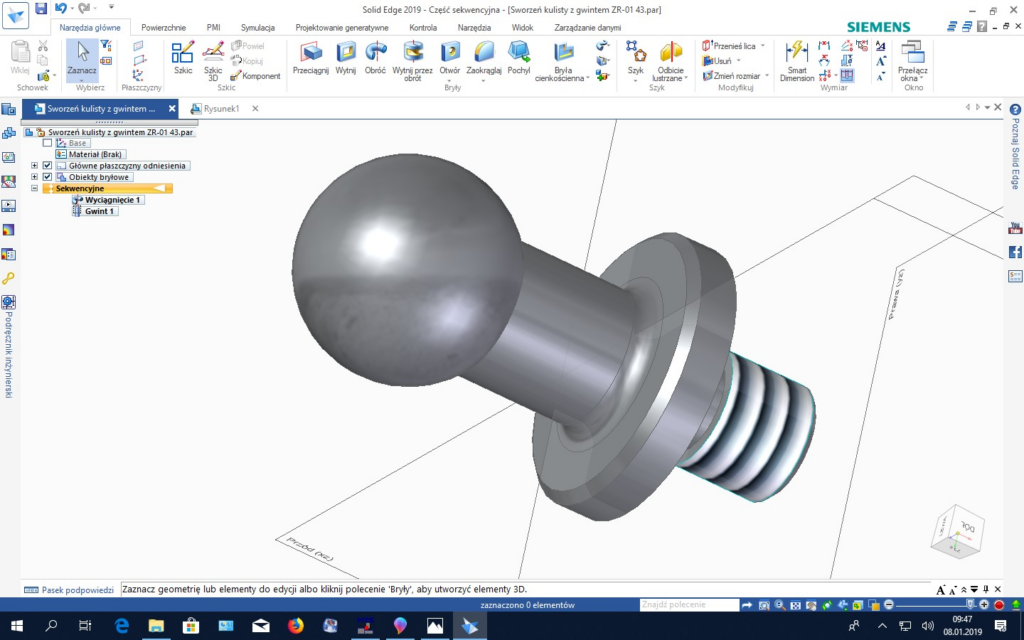Open the Widok ribbon tab
Screen dimensions: 1024x640
[522, 27]
